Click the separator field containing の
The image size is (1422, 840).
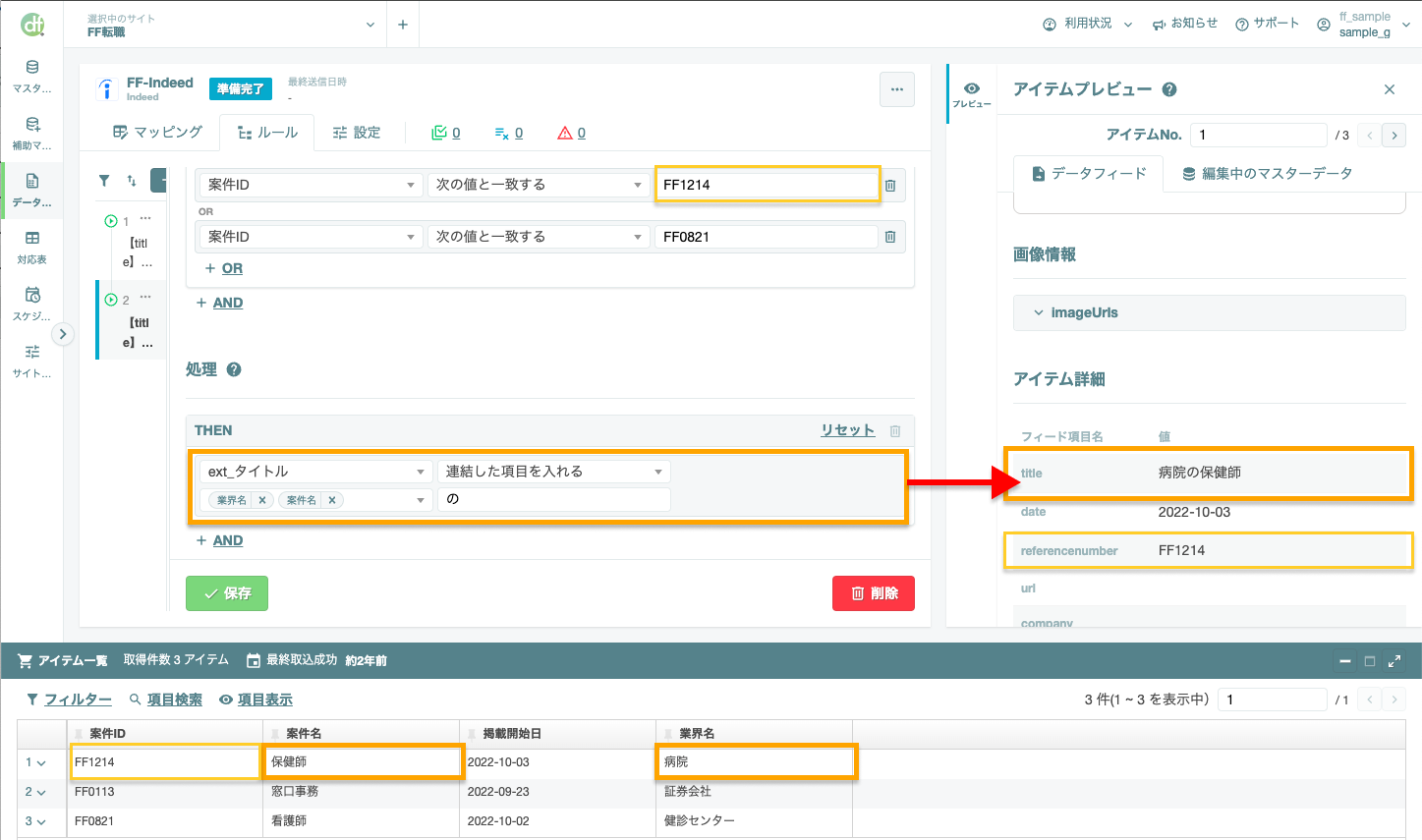(554, 499)
